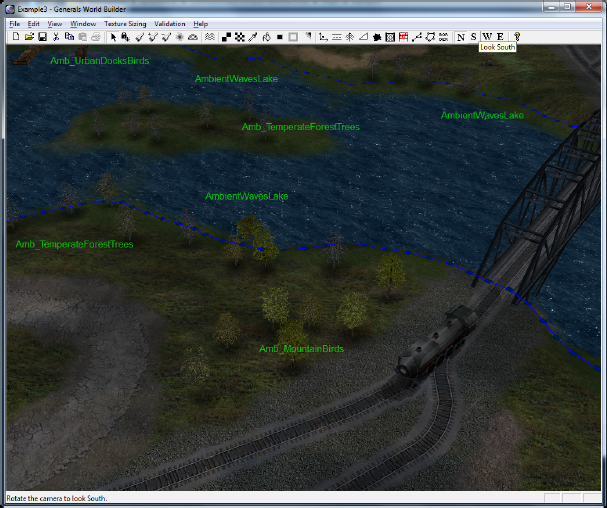The height and width of the screenshot is (508, 607).
Task: Copy selection using the Copy icon
Action: pos(69,37)
